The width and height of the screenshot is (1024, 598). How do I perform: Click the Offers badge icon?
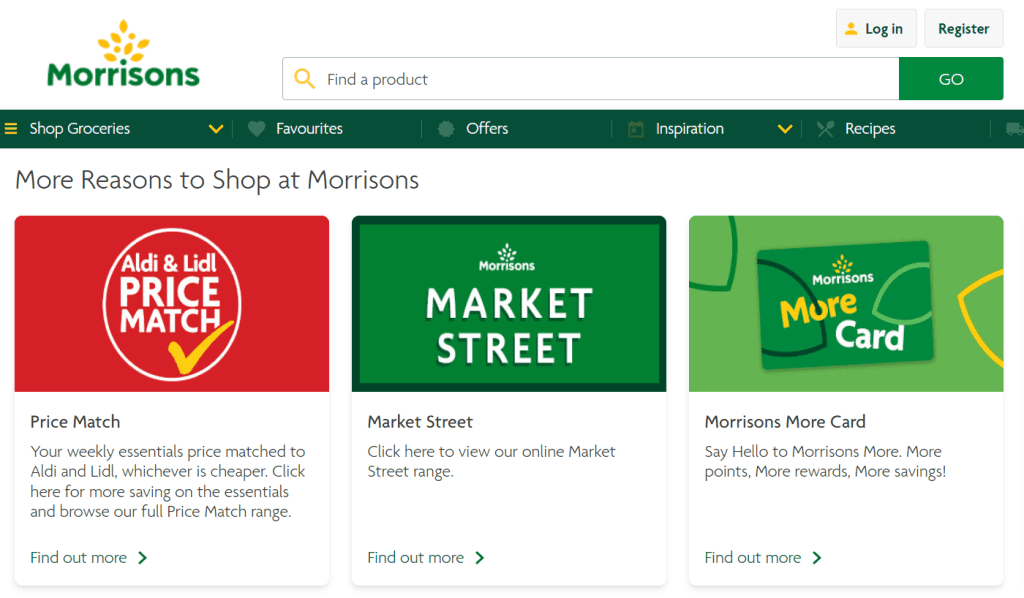[x=446, y=129]
